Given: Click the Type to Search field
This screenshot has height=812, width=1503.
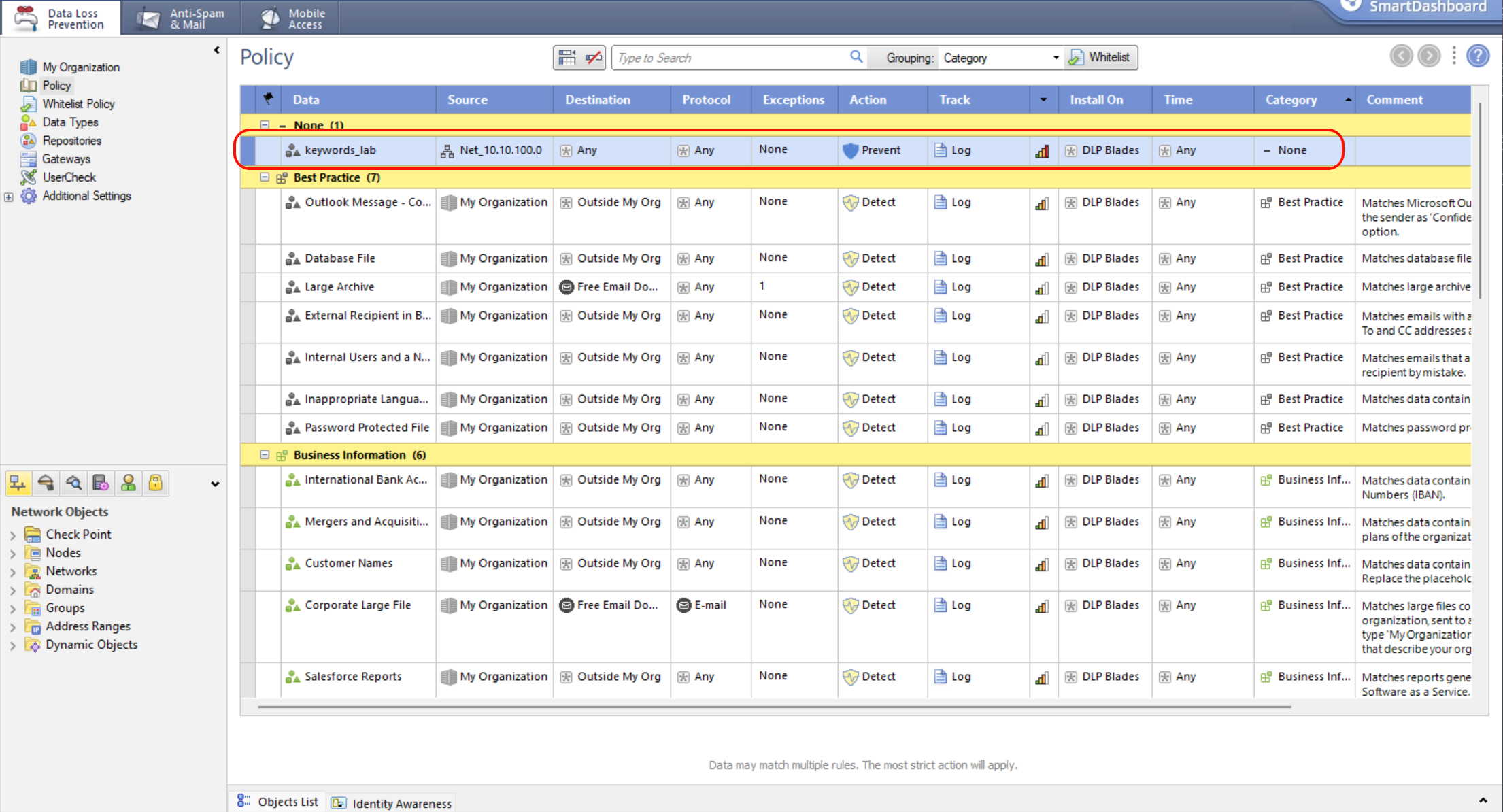Looking at the screenshot, I should pos(728,58).
